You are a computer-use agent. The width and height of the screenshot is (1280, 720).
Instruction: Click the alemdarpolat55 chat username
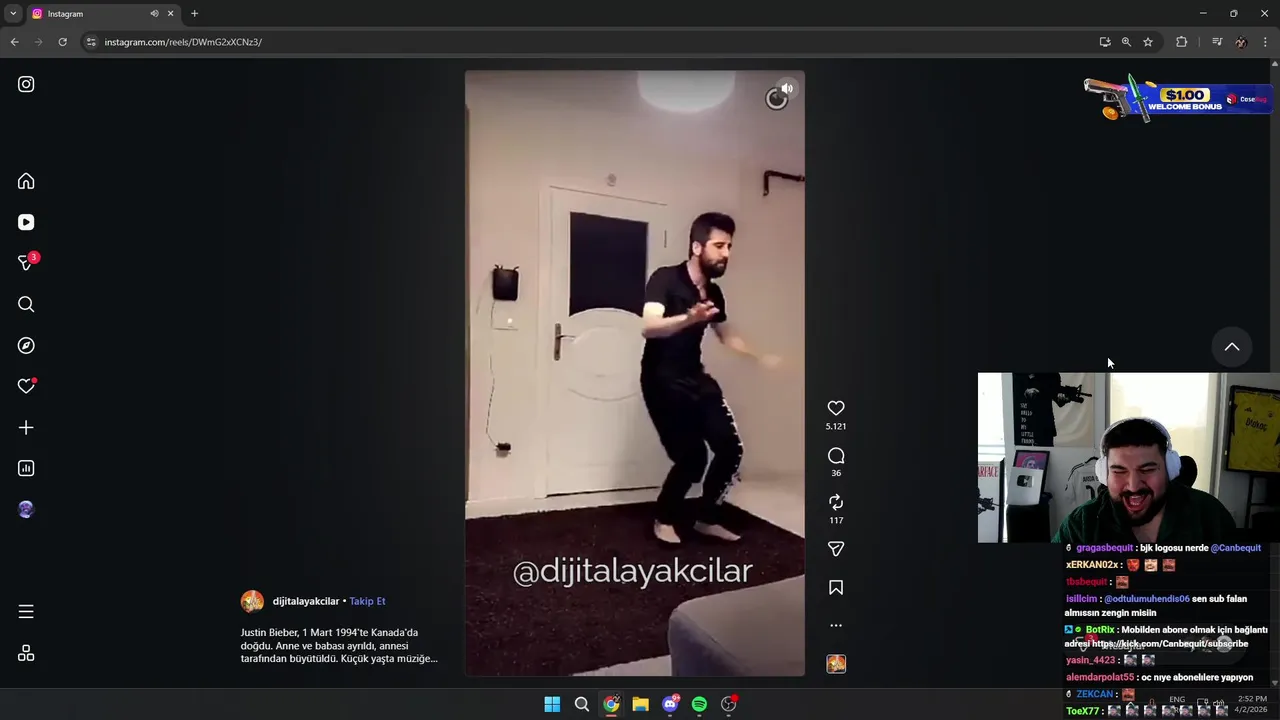1100,677
